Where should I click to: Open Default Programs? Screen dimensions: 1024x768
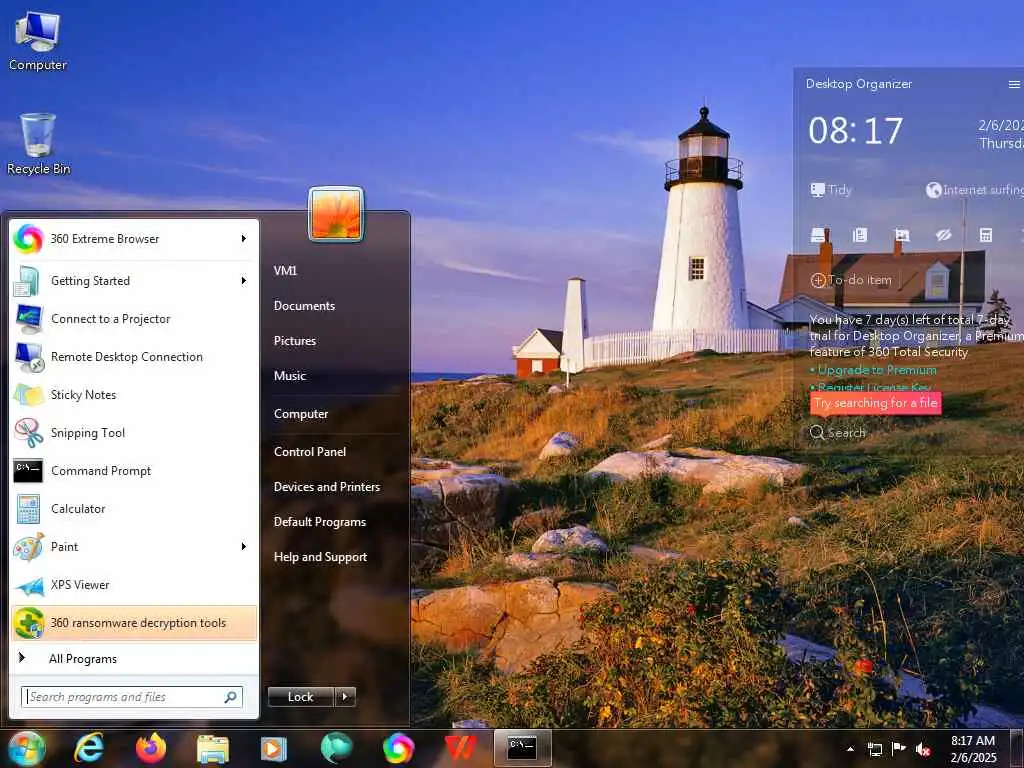coord(320,522)
